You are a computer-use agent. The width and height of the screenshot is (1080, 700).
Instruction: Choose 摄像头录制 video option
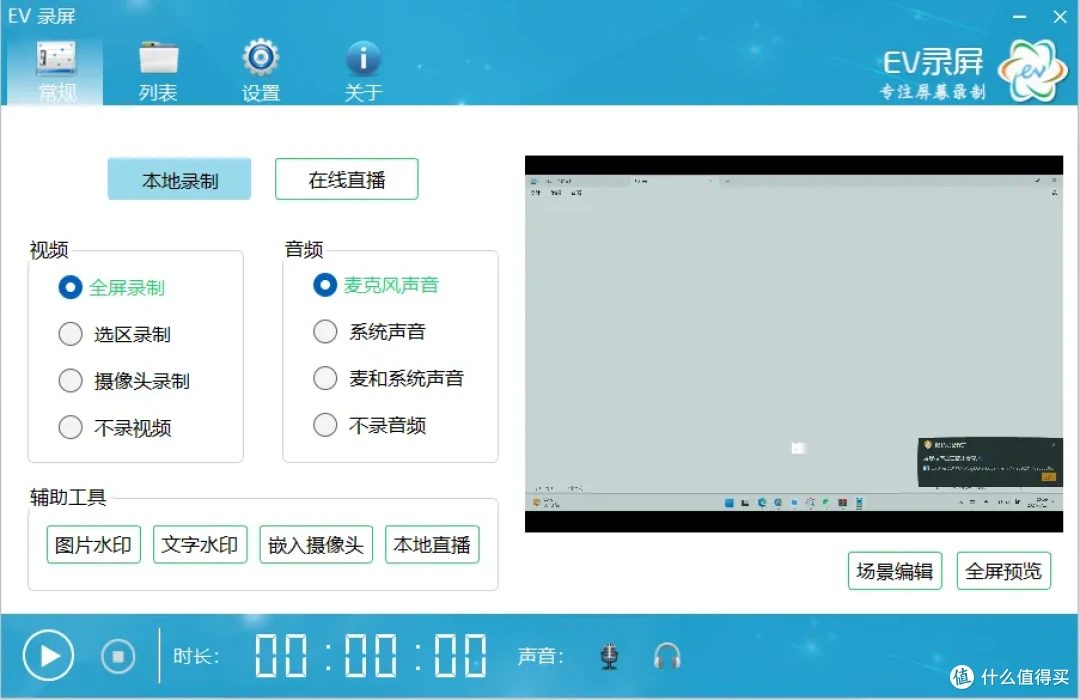tap(125, 381)
